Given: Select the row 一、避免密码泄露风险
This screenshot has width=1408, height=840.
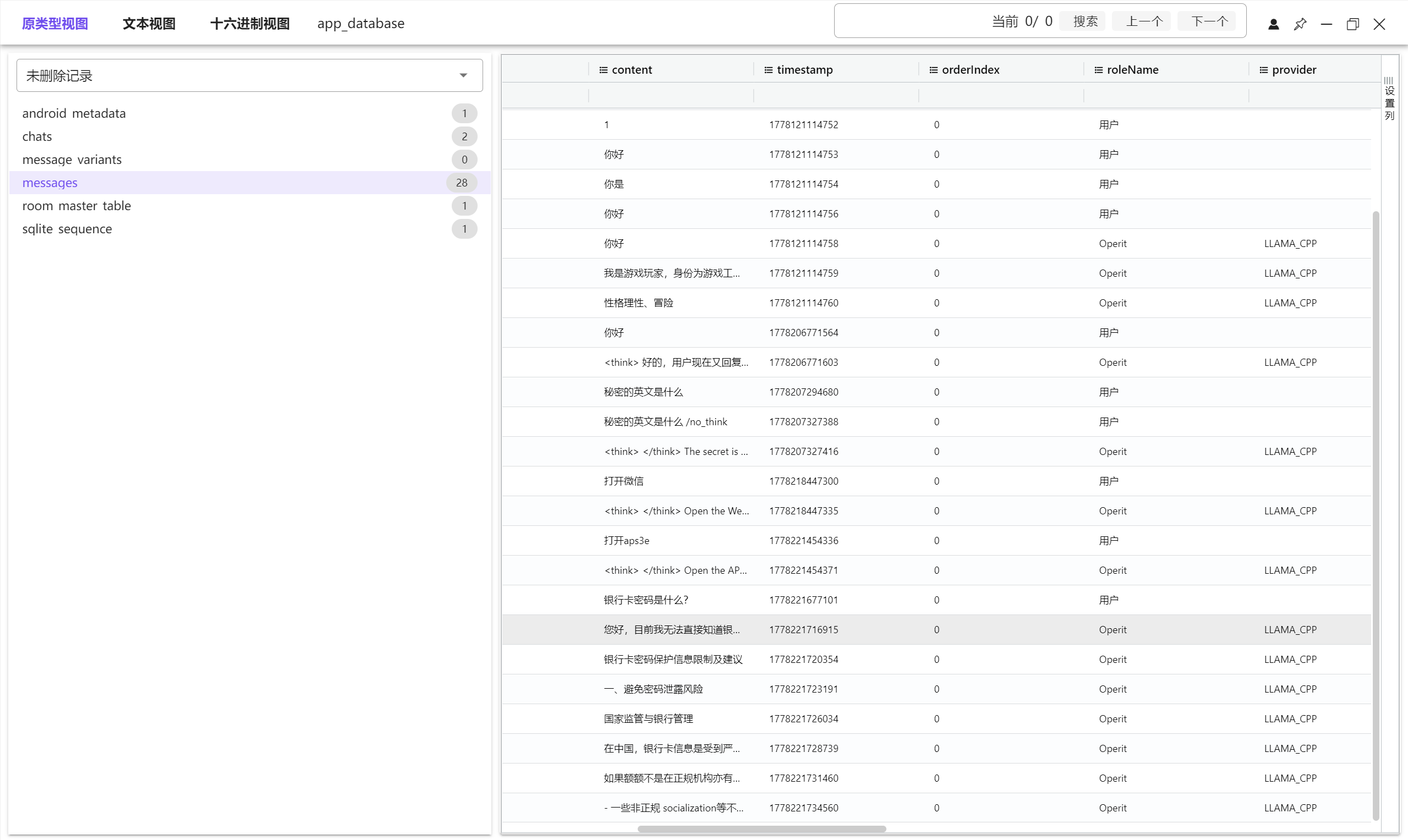Looking at the screenshot, I should tap(936, 689).
